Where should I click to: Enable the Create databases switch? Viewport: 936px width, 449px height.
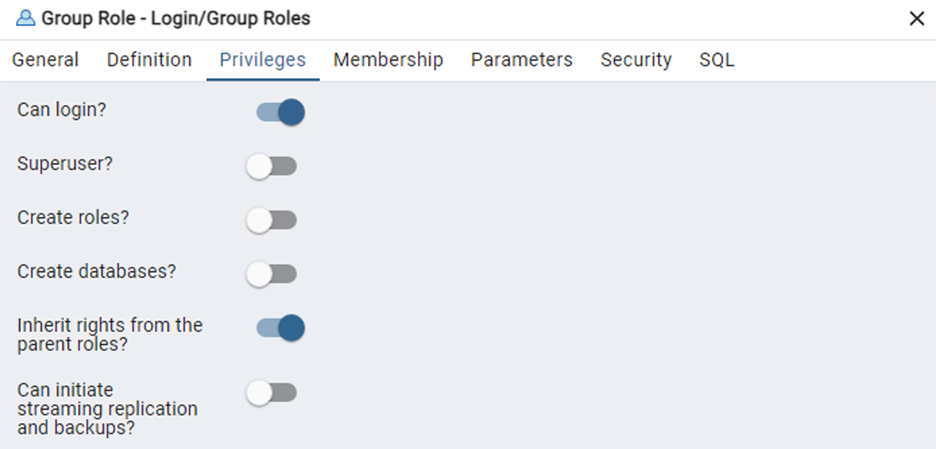point(272,273)
